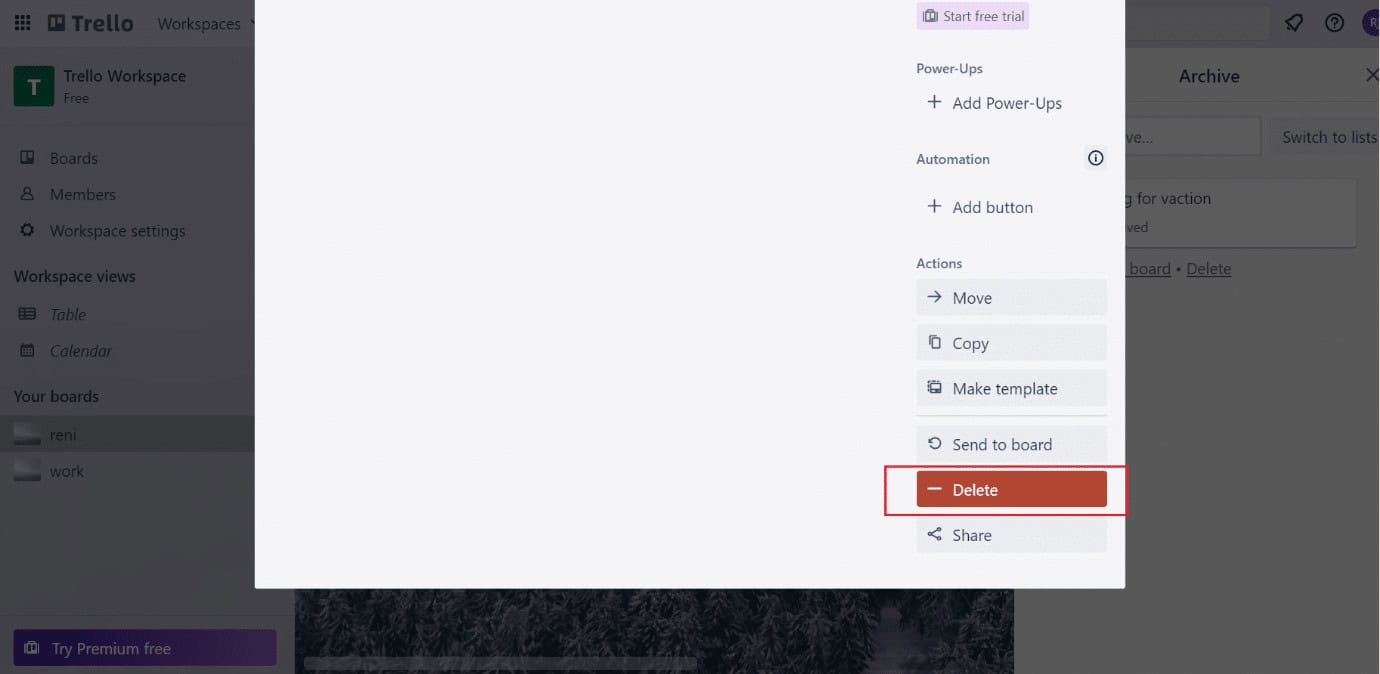Click Delete in the Actions menu
Viewport: 1380px width, 674px height.
click(1011, 489)
